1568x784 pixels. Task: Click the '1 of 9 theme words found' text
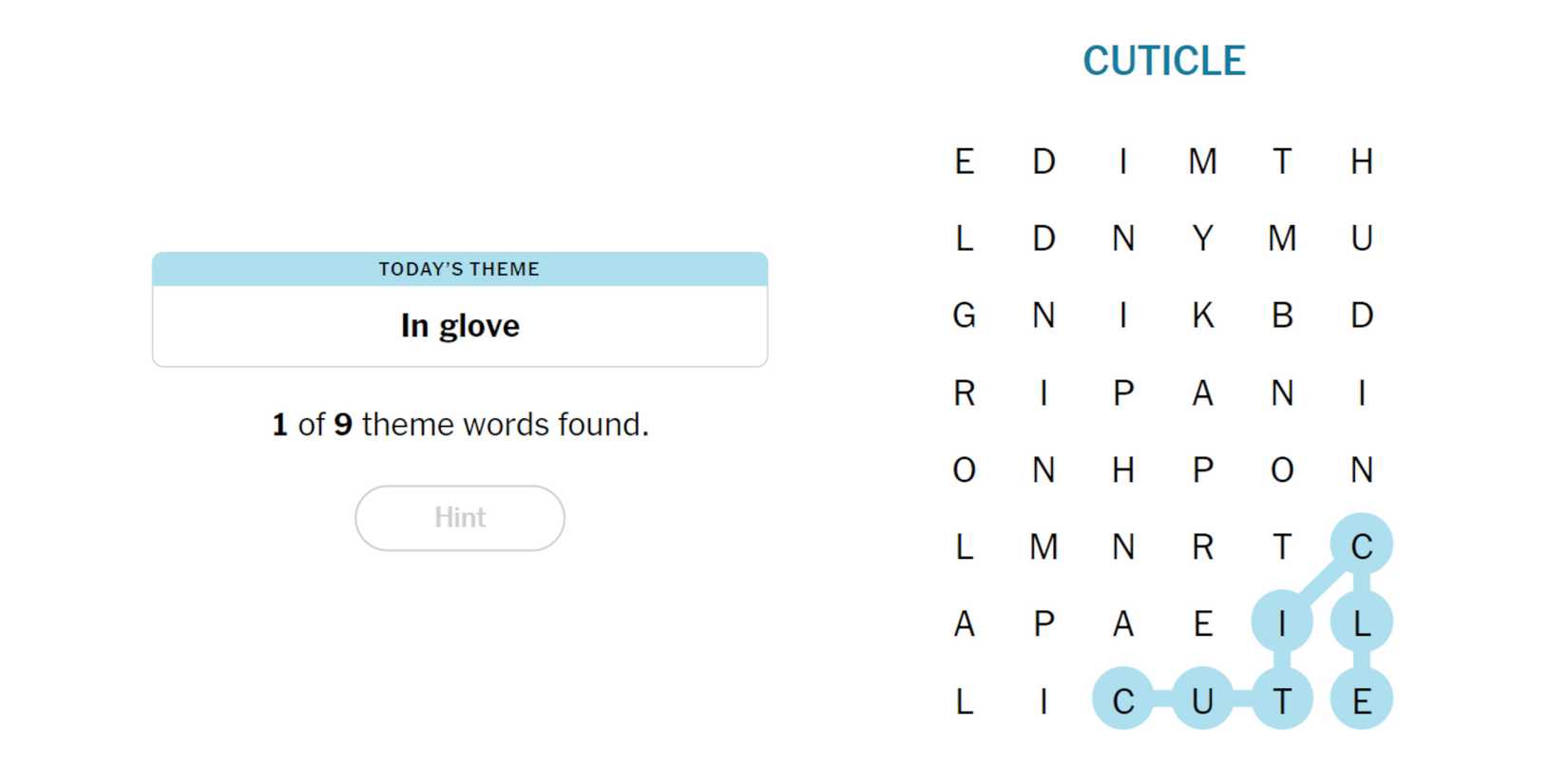(460, 425)
